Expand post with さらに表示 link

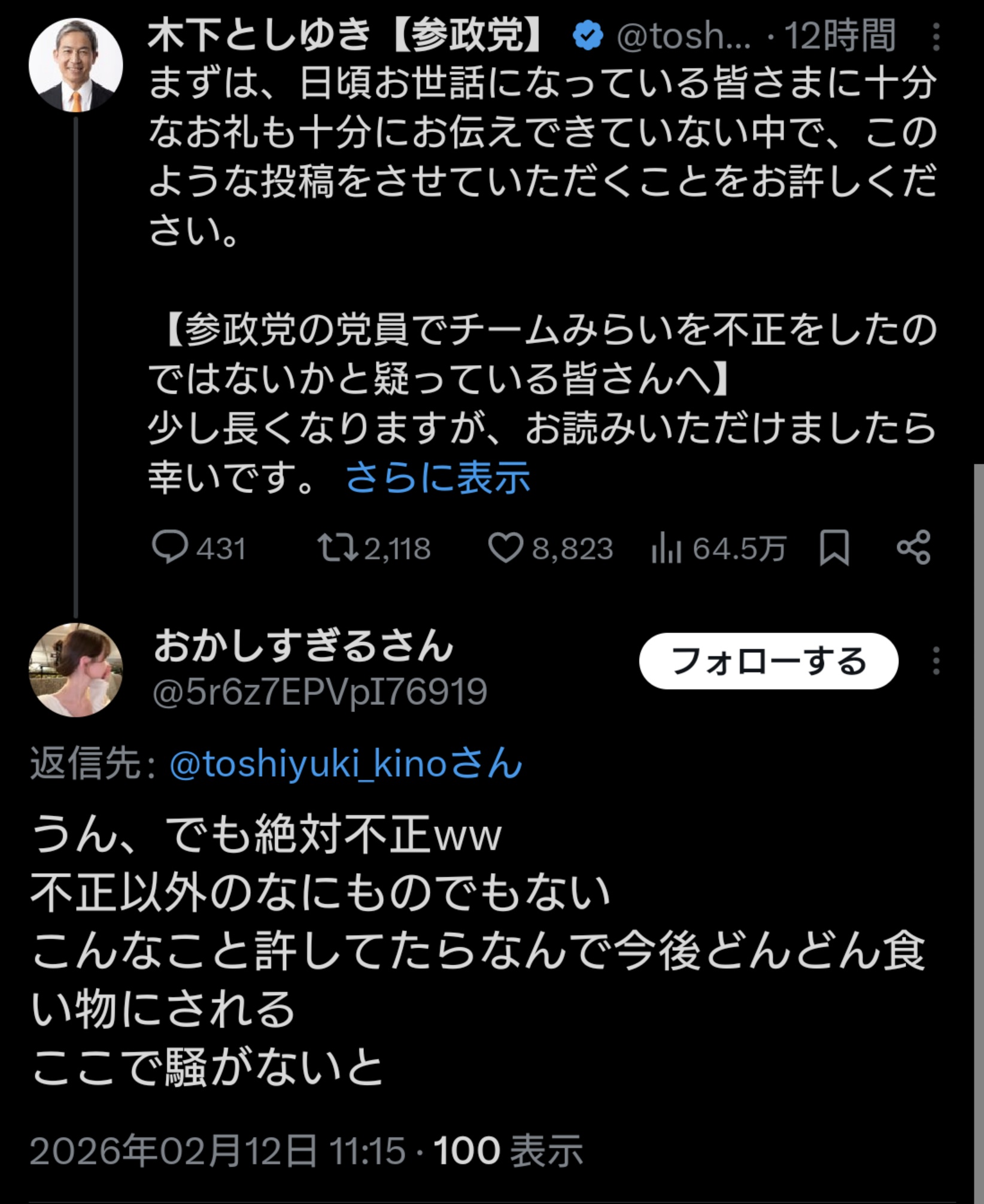[438, 478]
